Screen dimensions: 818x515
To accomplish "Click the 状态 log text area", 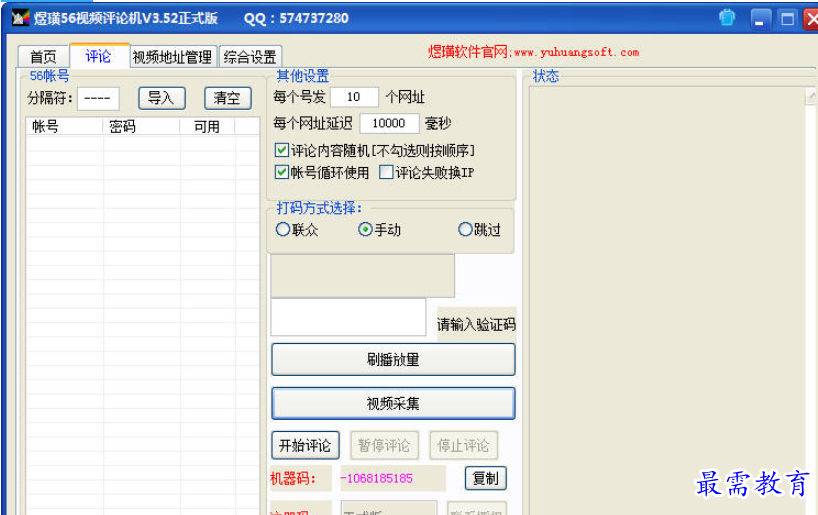I will 668,300.
